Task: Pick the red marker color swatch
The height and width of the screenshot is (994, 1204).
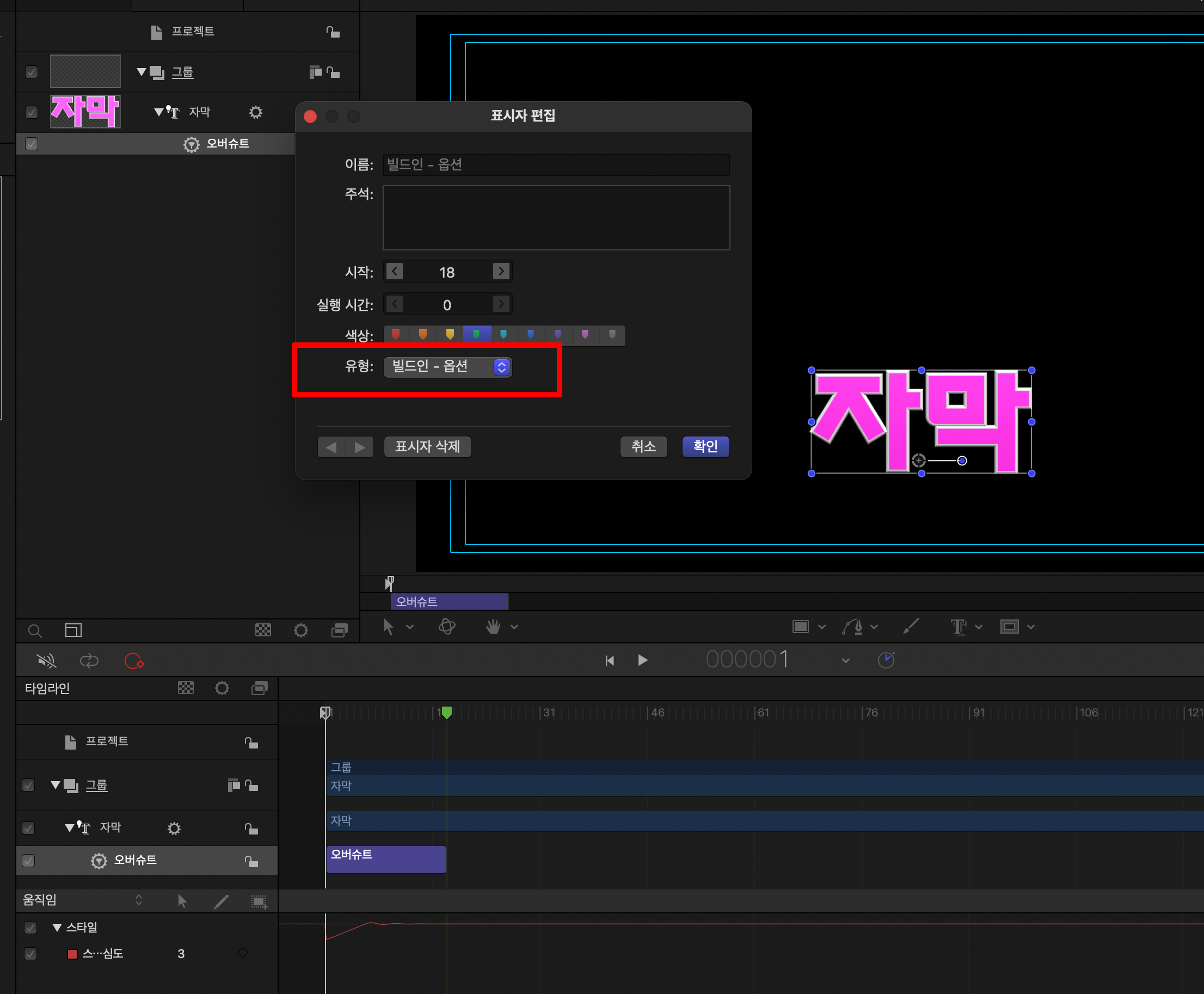Action: (x=396, y=335)
